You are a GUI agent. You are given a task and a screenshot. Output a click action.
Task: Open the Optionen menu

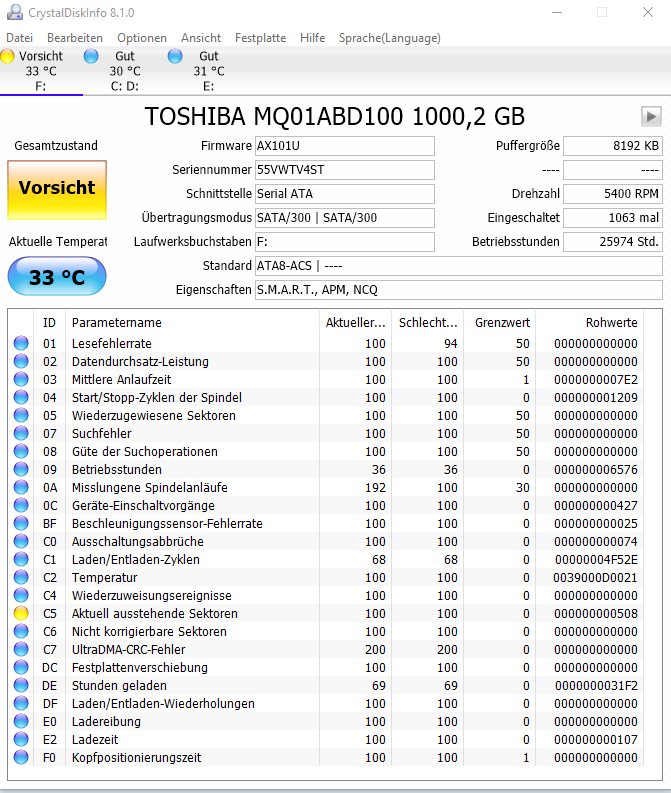coord(142,38)
